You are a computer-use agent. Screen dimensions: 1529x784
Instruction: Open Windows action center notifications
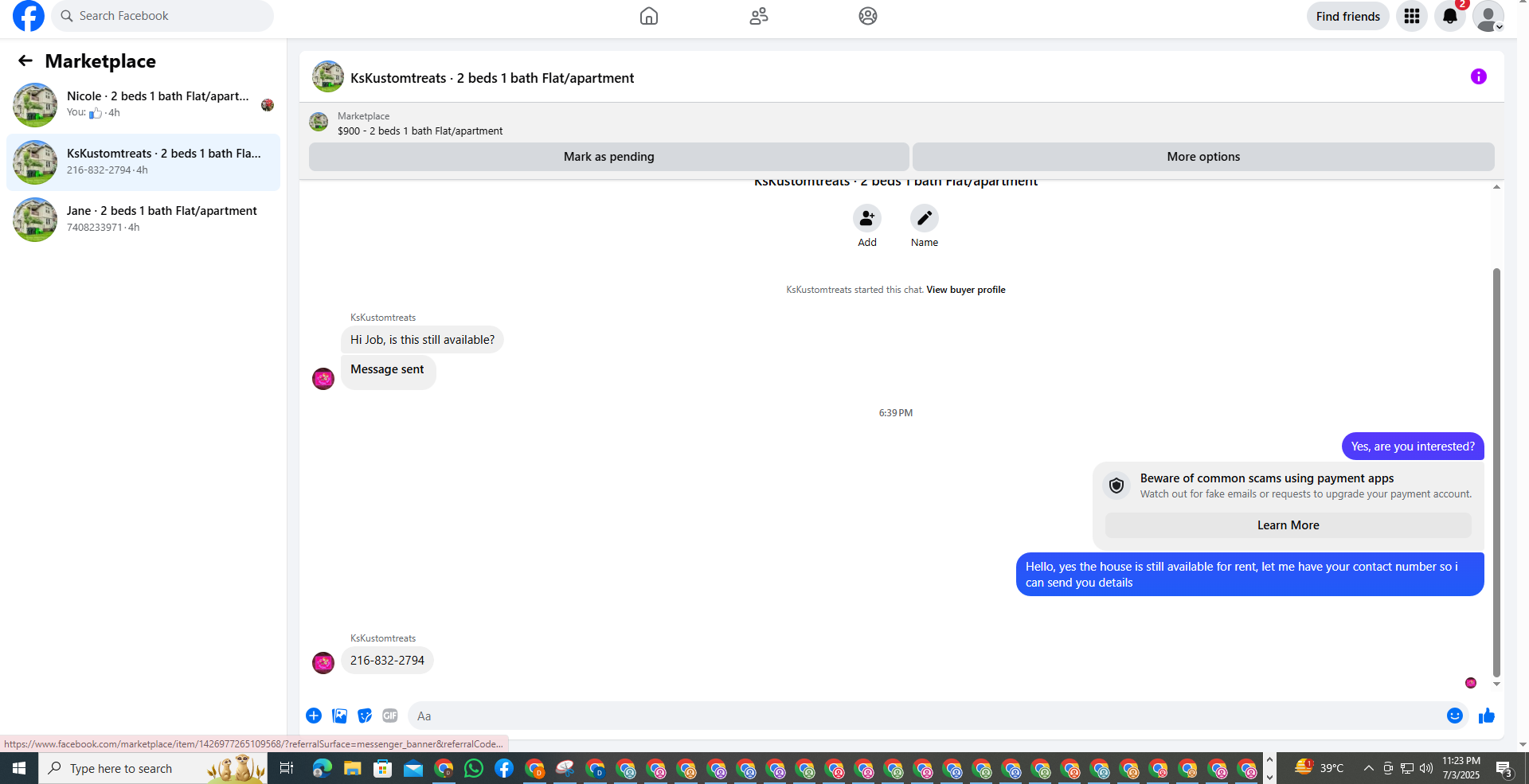point(1504,768)
